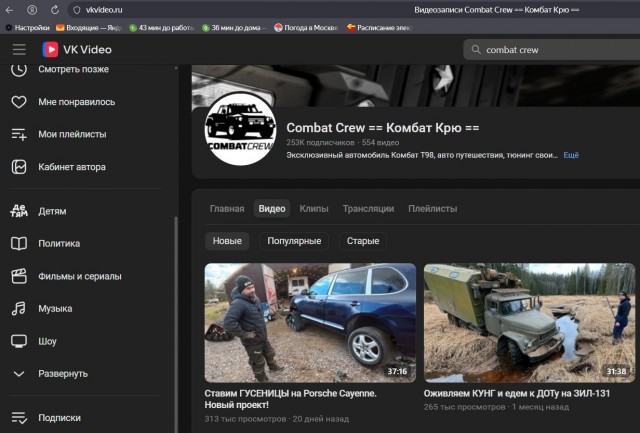
Task: Click the channel name Combat Crew heading
Action: (x=382, y=128)
